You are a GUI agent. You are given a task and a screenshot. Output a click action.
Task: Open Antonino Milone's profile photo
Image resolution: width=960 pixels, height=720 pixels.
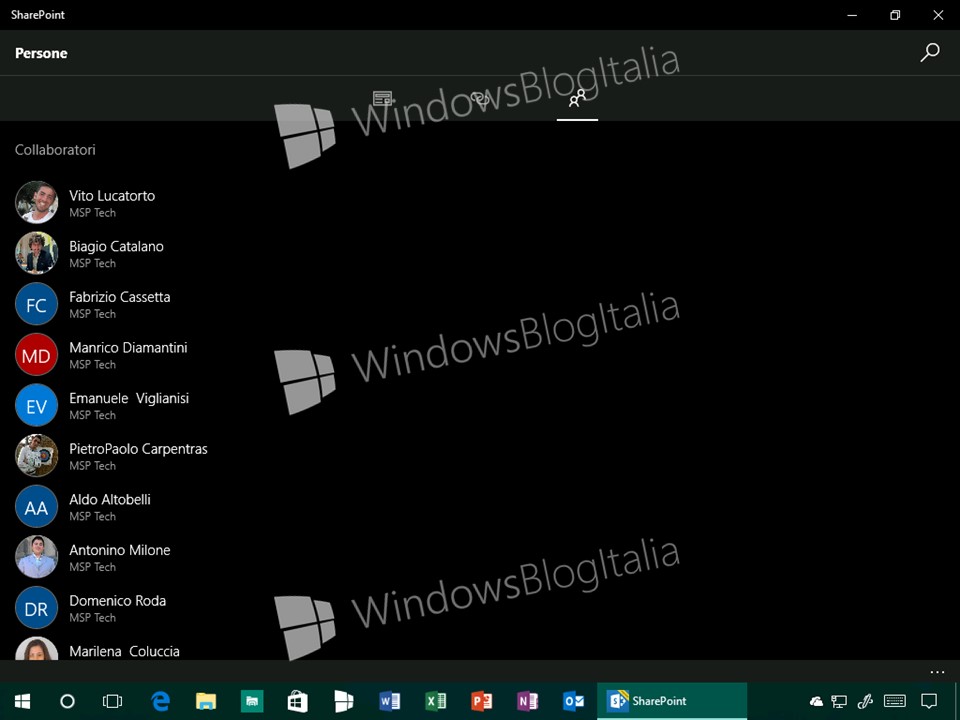pos(37,557)
